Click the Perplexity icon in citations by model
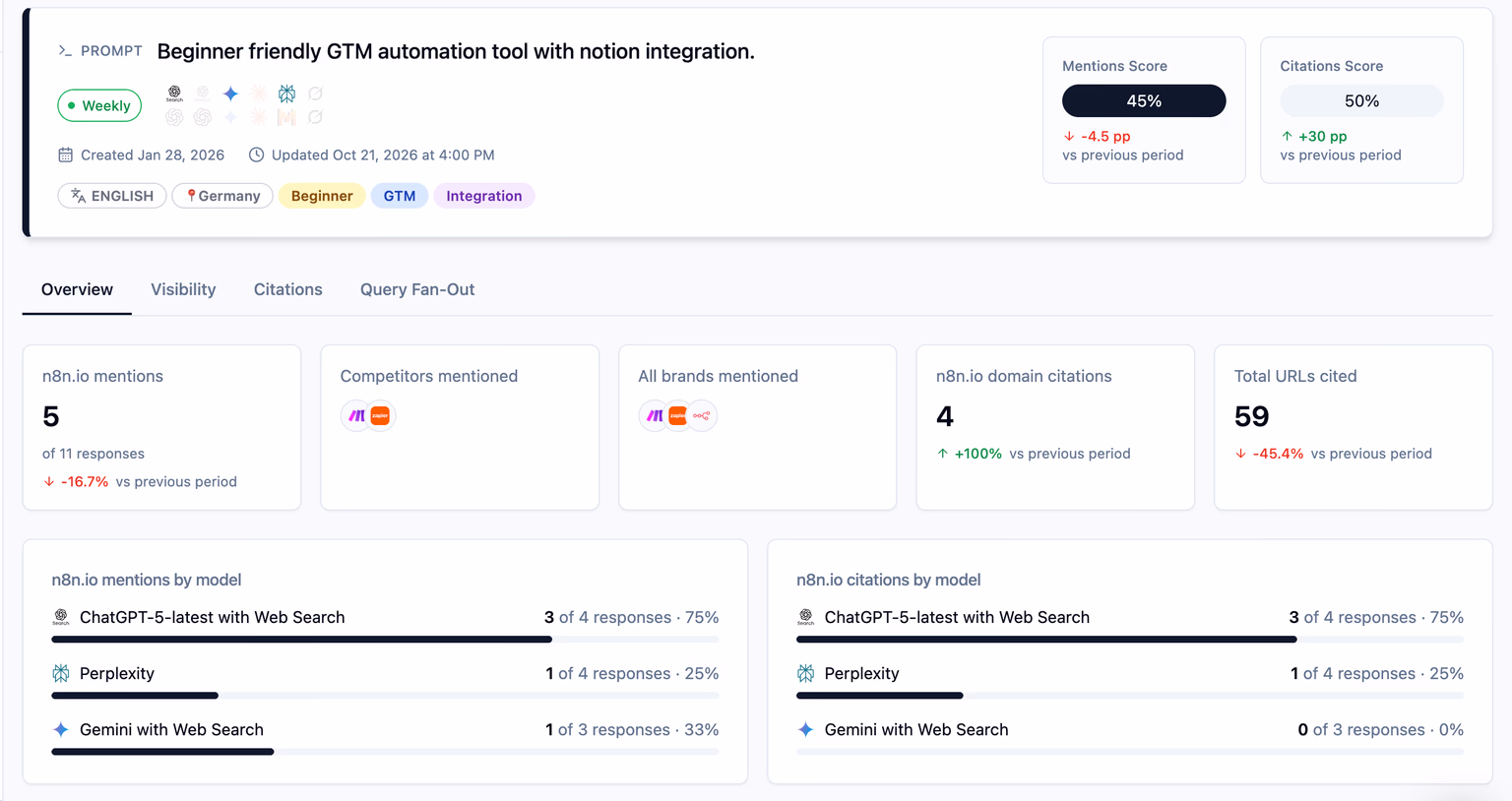 (806, 673)
